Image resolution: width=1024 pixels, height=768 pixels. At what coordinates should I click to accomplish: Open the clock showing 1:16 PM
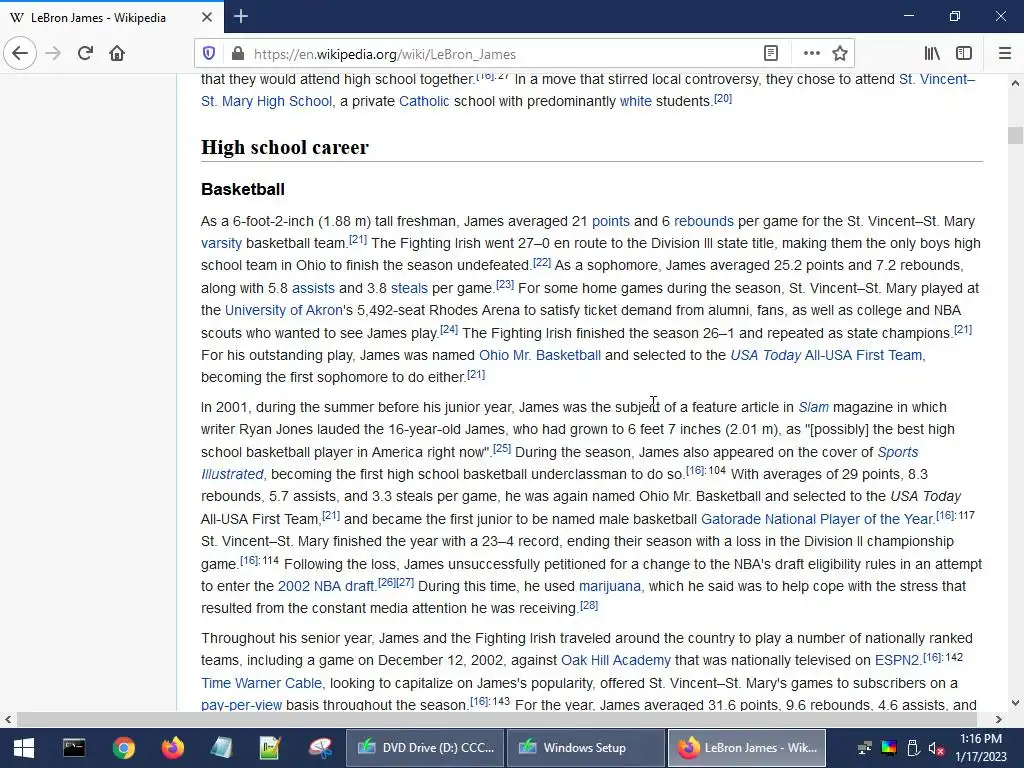click(x=980, y=748)
